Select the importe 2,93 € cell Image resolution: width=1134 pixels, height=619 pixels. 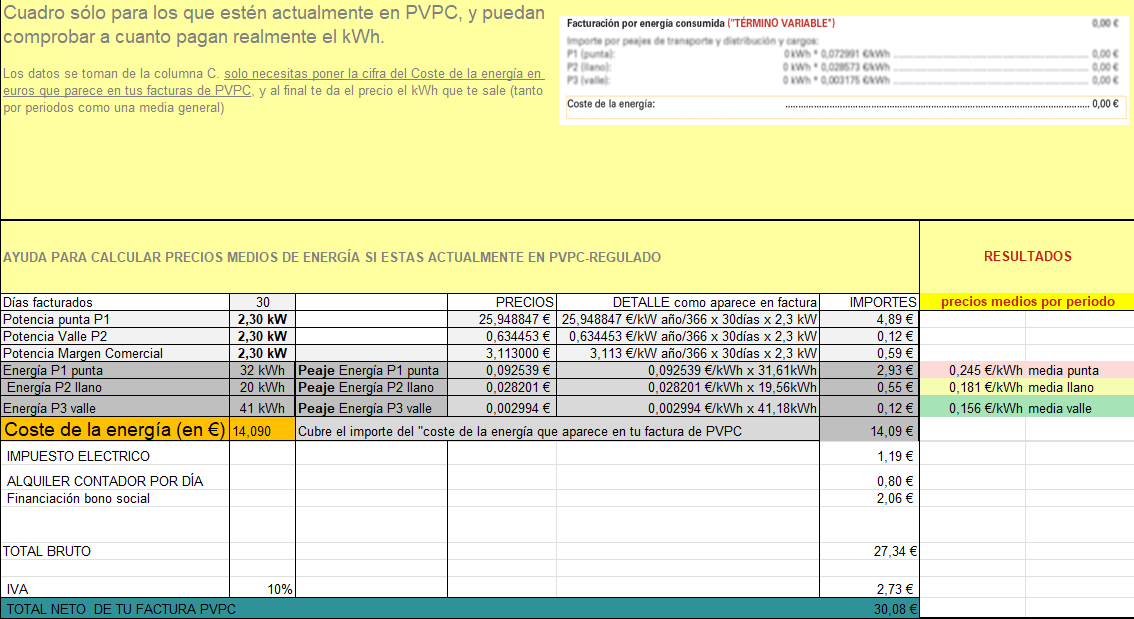(869, 370)
